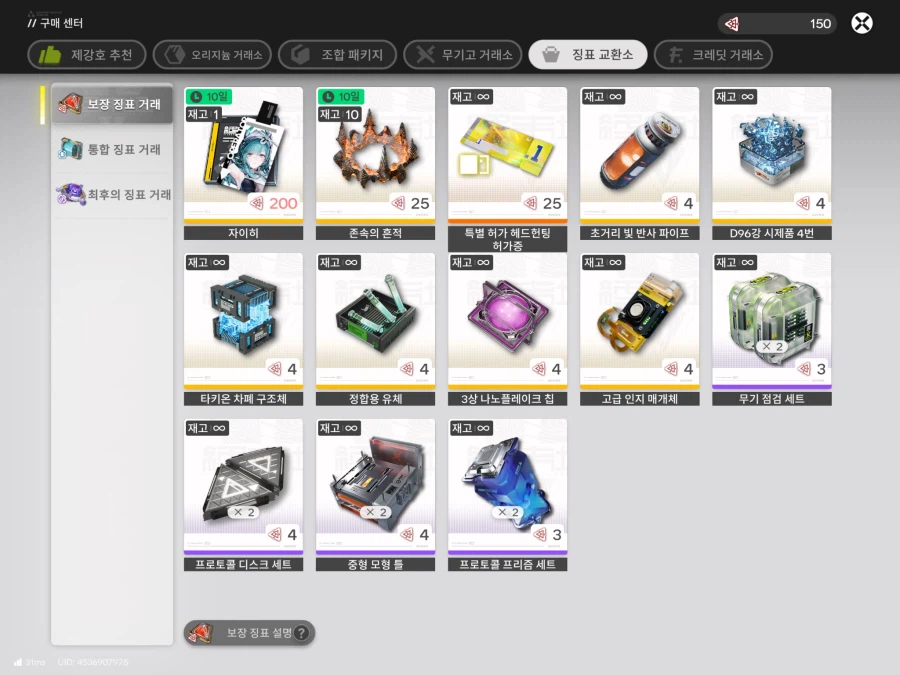The height and width of the screenshot is (675, 900).
Task: Close the shop with the X button
Action: 862,23
